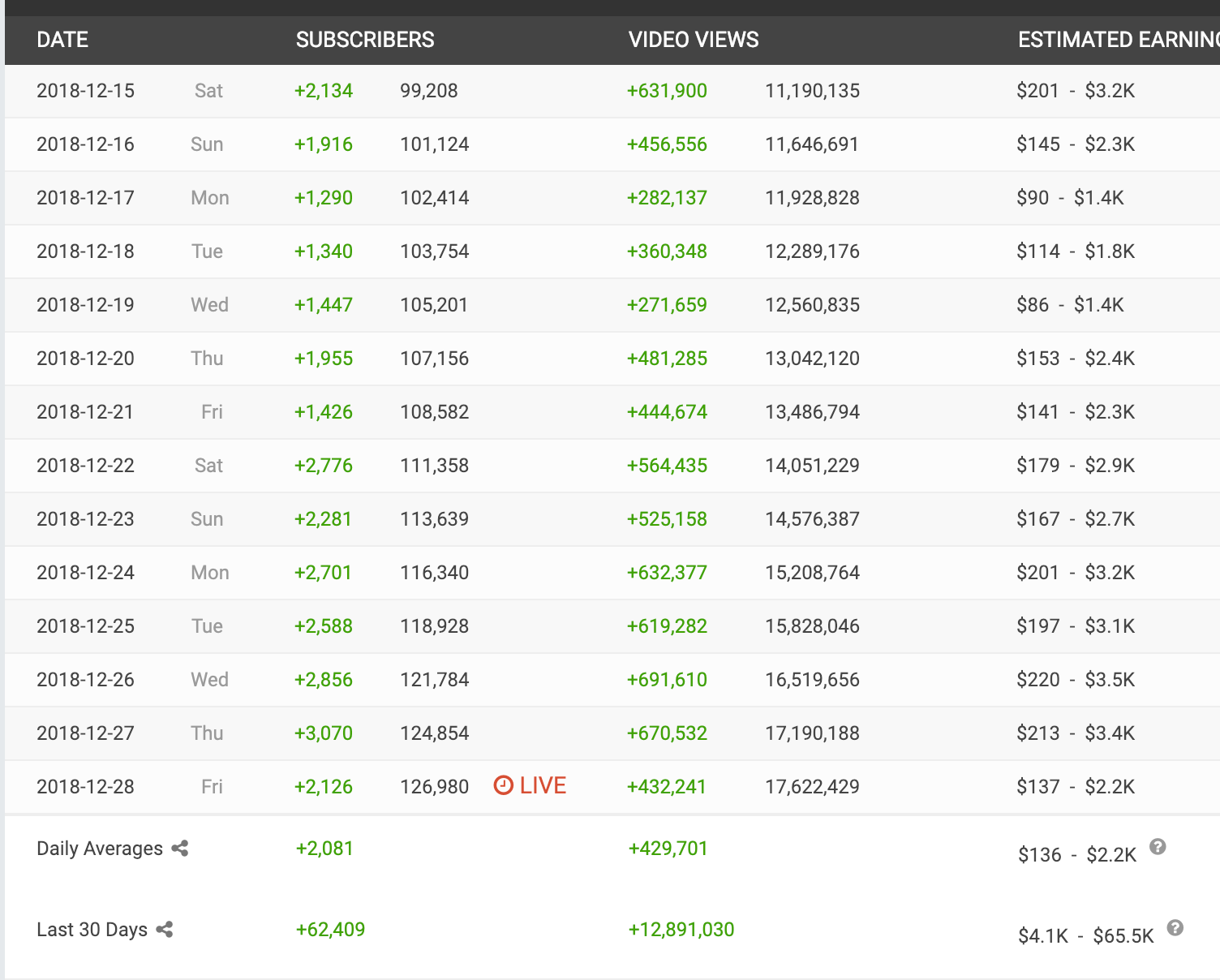Click the $220 - $3.5K earnings cell

tap(1076, 680)
